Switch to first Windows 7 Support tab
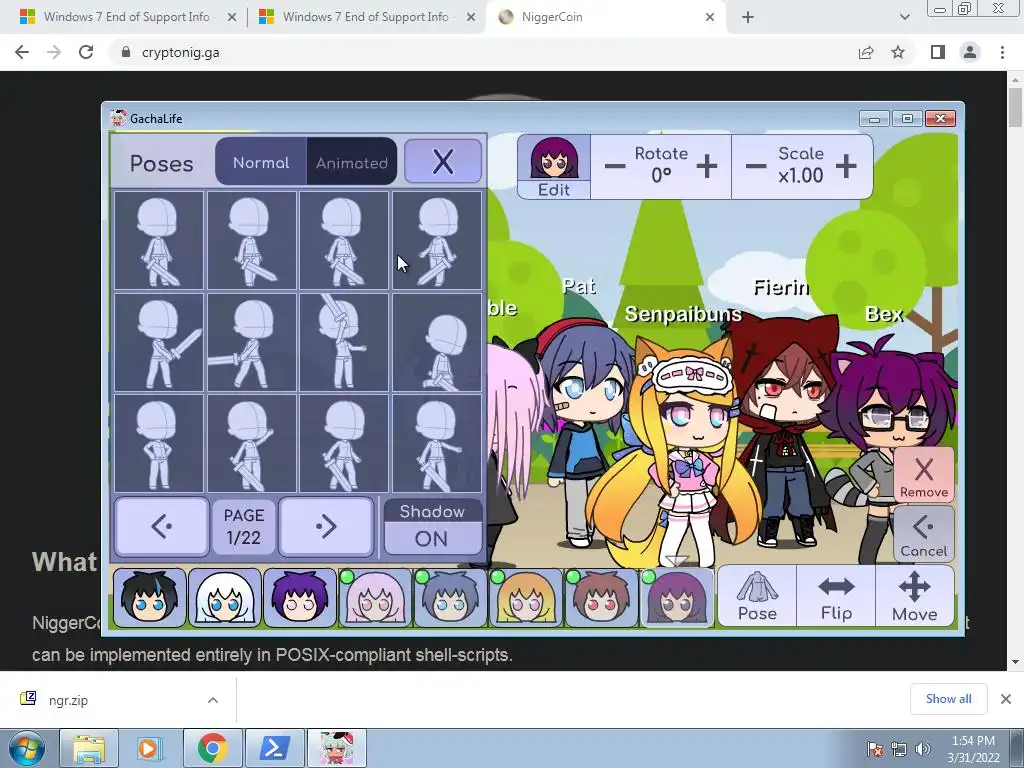 coord(127,17)
